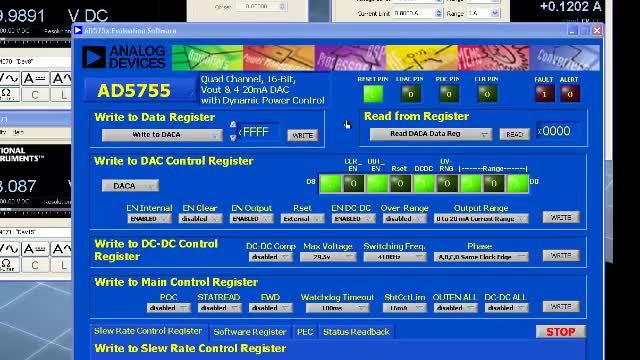Toggle the RESET PIN green indicator
Screen dimensions: 640x360
coord(373,94)
